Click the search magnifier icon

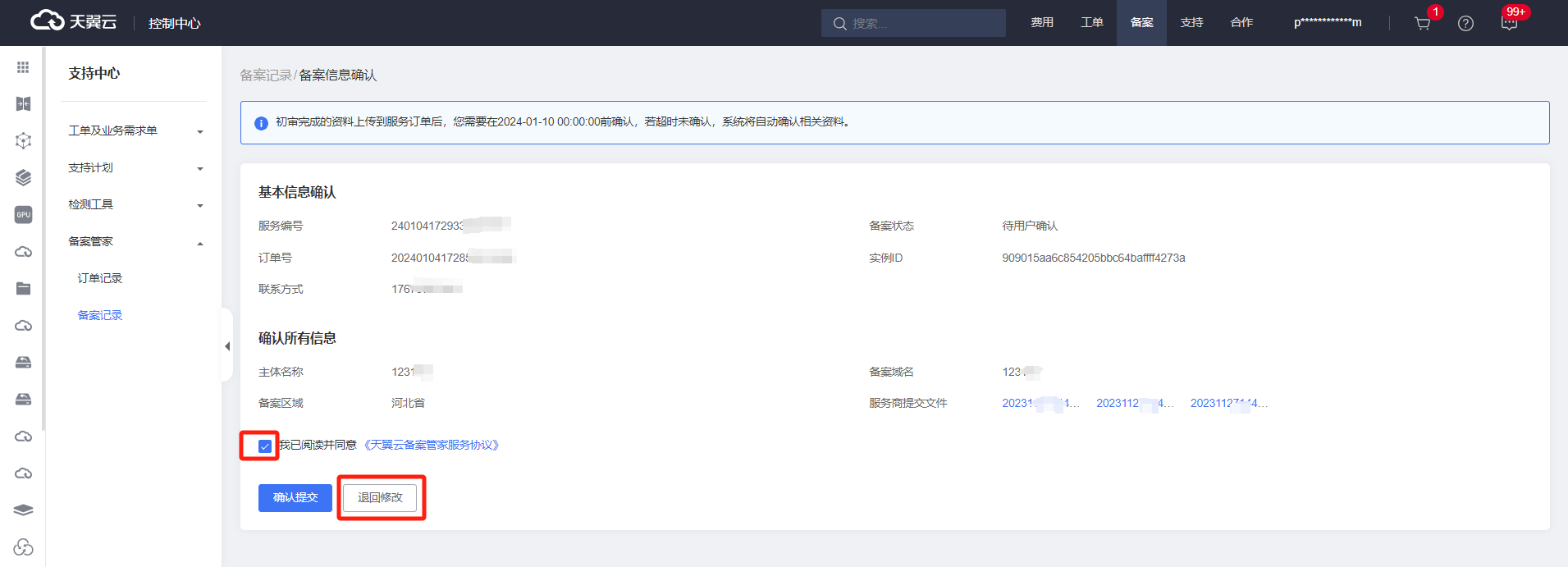(839, 24)
